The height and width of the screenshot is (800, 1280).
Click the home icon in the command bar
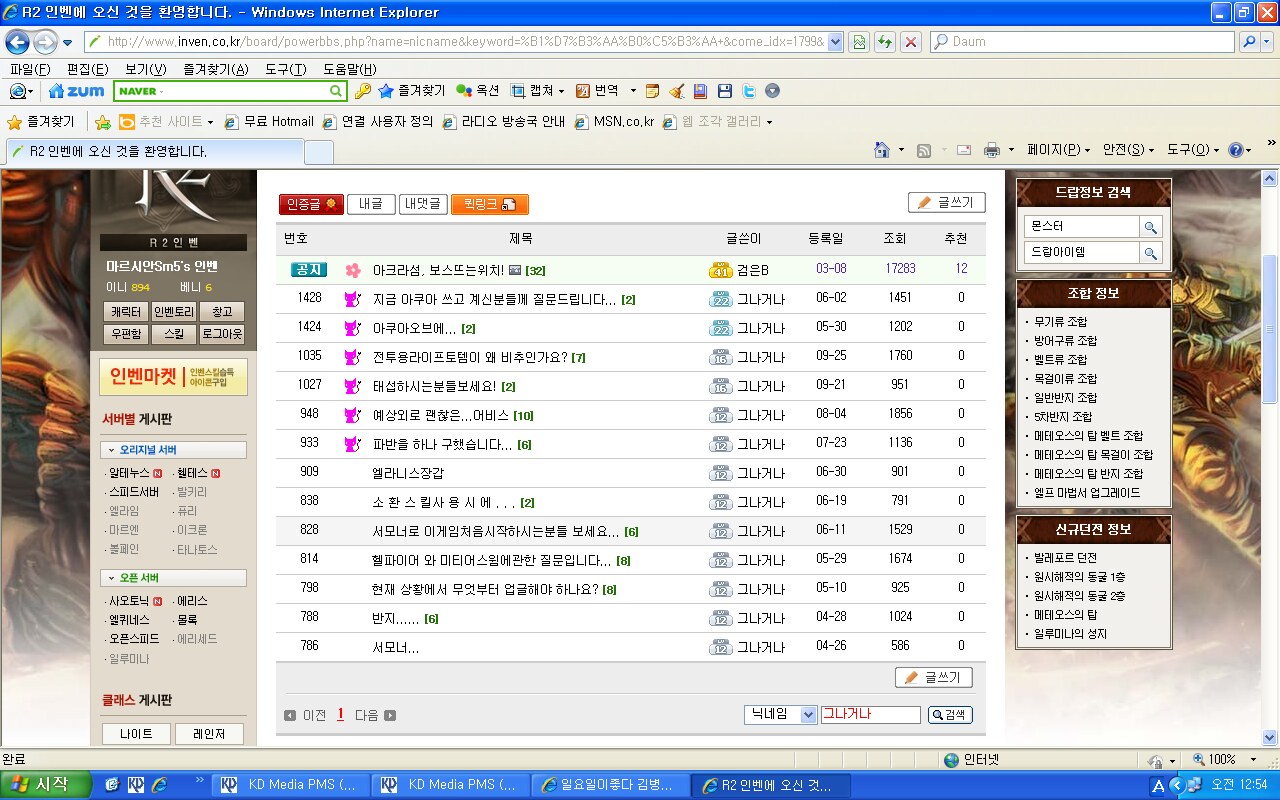coord(881,150)
